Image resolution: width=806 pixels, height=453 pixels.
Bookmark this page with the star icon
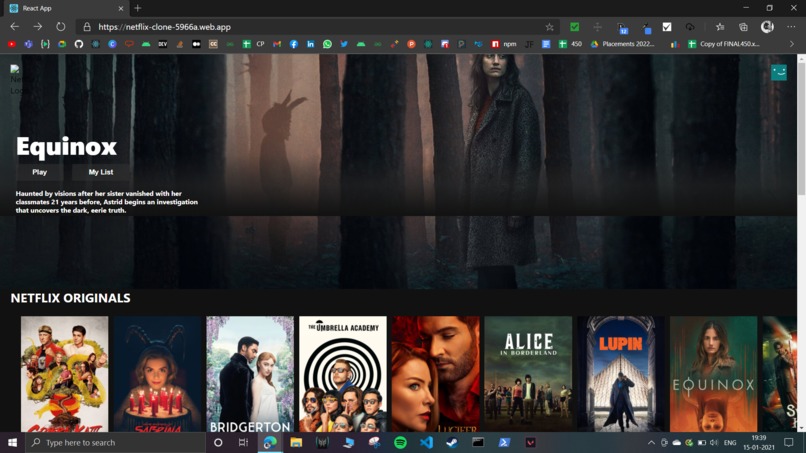tap(549, 27)
